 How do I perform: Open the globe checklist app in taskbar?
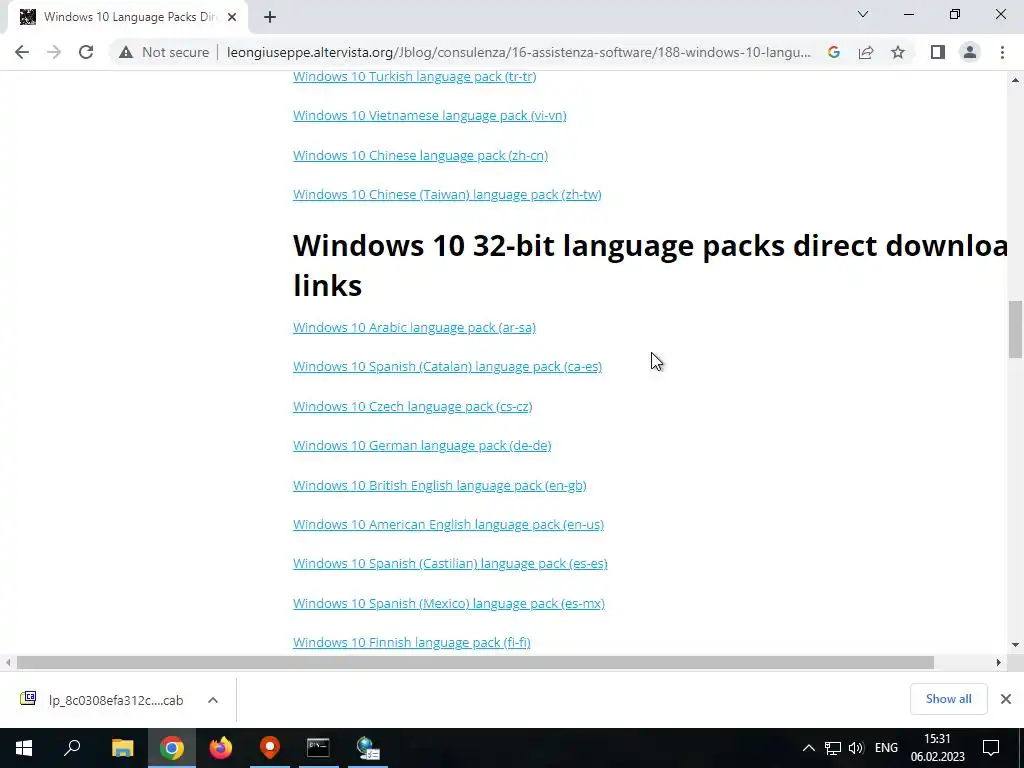point(368,748)
